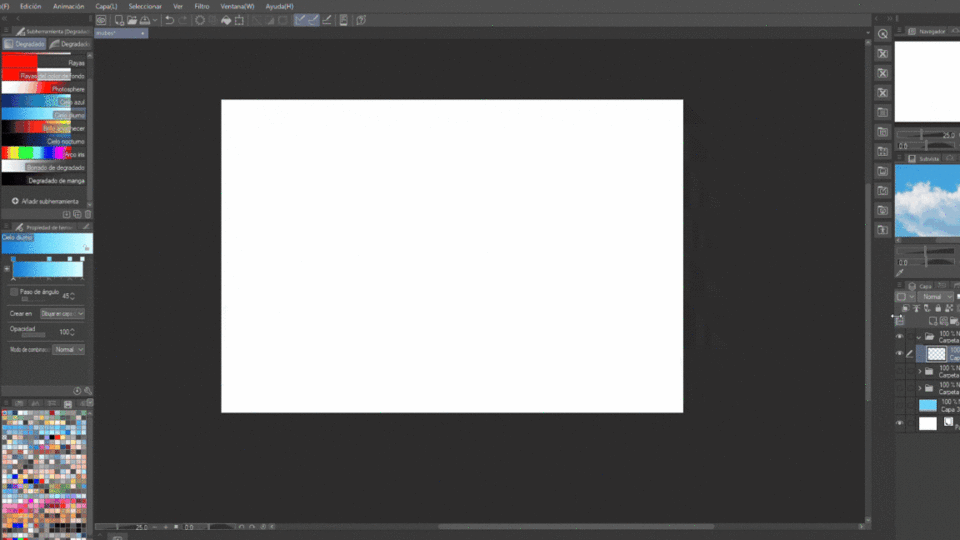Click the lock layer padlock icon

tap(937, 309)
